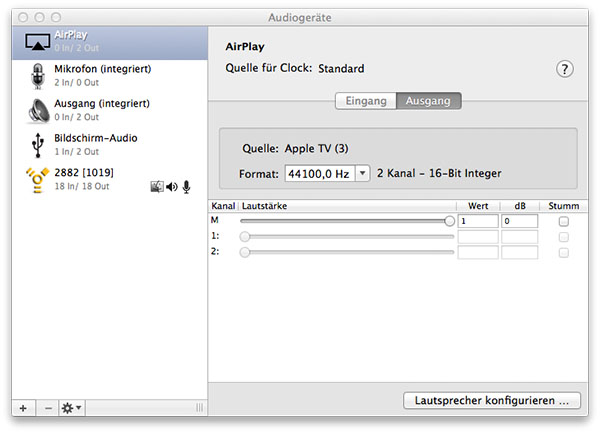Mute the master channel M checkbox

[564, 221]
